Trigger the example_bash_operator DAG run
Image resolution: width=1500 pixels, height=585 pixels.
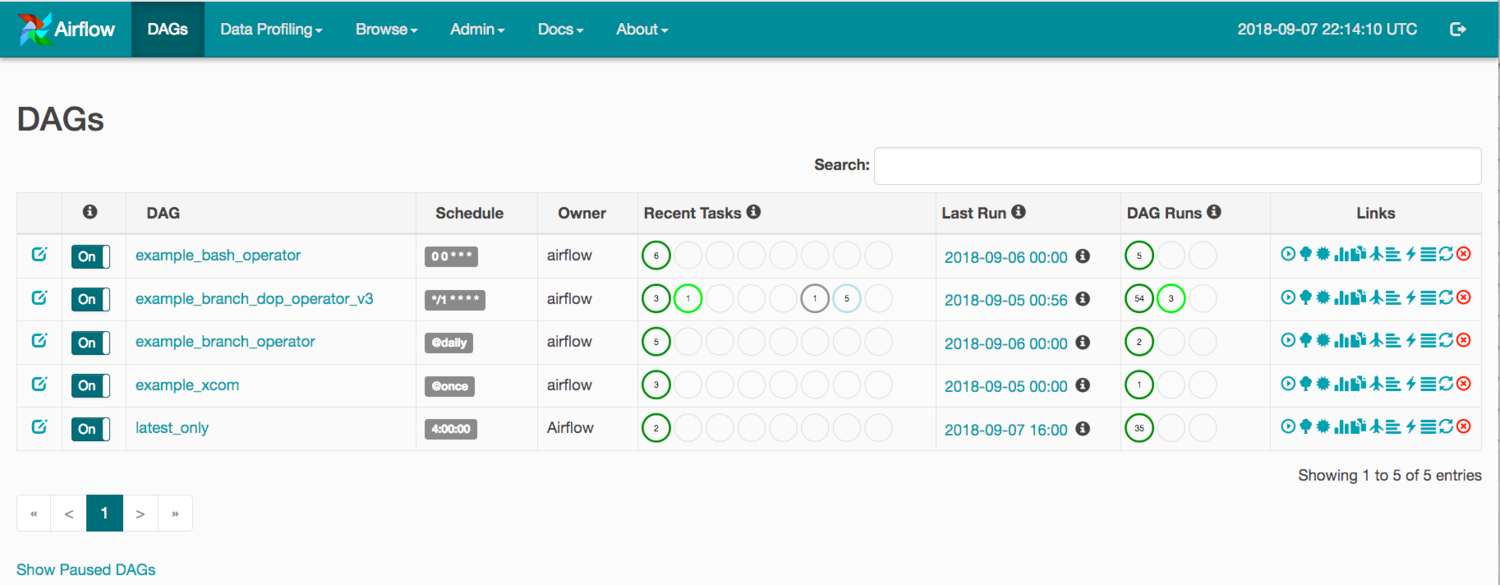coord(1288,254)
